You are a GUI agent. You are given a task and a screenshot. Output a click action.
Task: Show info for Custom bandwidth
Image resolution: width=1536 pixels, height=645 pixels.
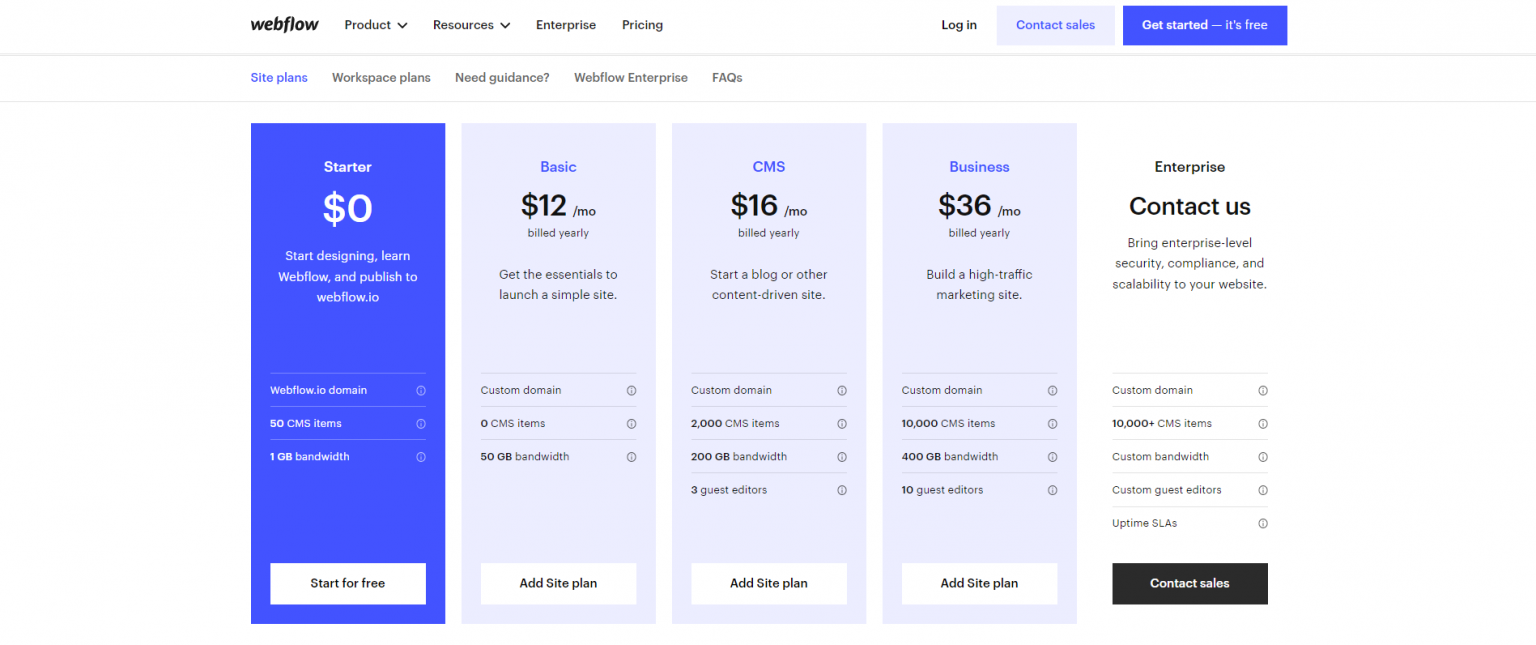click(1263, 457)
